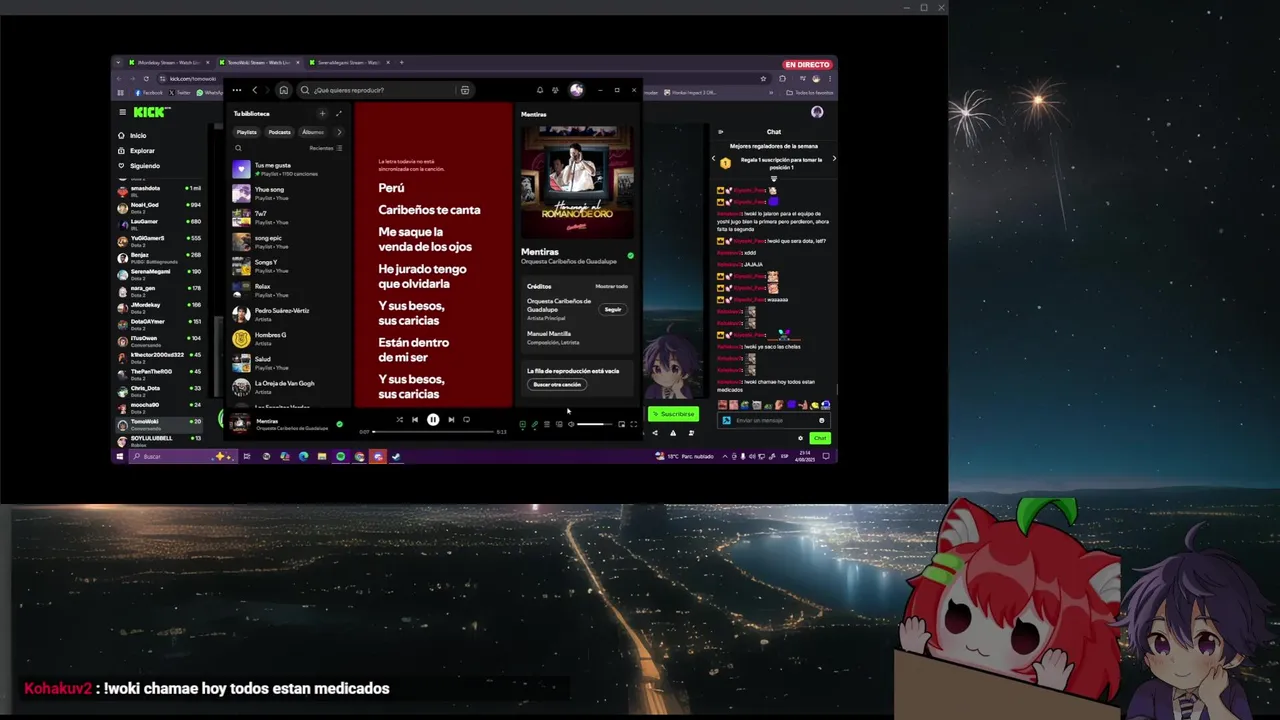Open the Salud playlist
The width and height of the screenshot is (1280, 720).
[x=288, y=362]
